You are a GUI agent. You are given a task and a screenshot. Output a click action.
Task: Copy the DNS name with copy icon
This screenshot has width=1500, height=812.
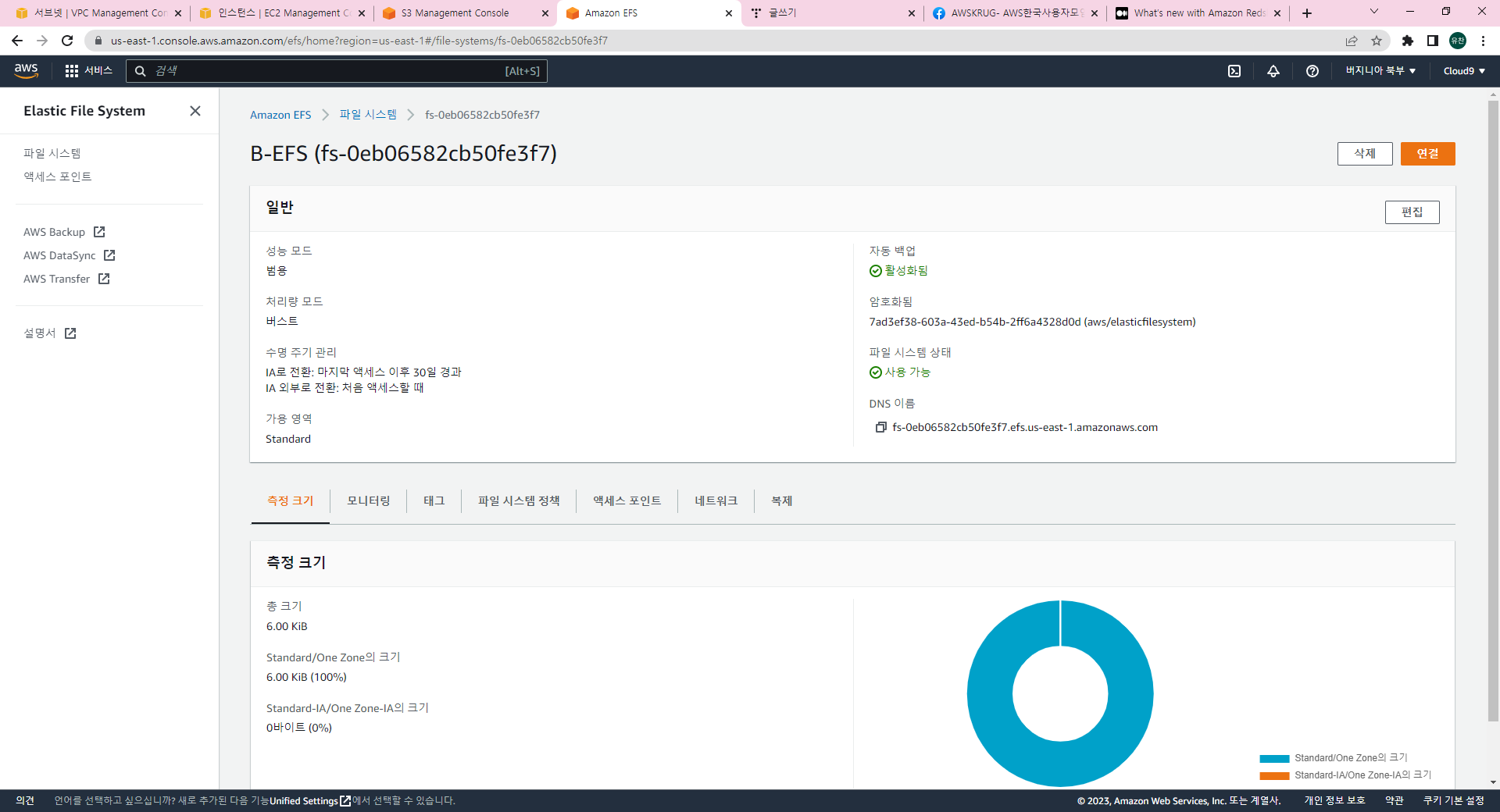[x=881, y=427]
